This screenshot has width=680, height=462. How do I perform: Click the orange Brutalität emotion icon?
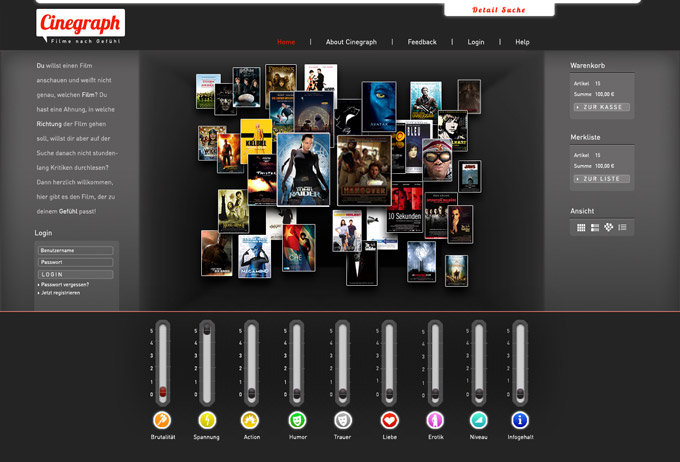tap(162, 421)
